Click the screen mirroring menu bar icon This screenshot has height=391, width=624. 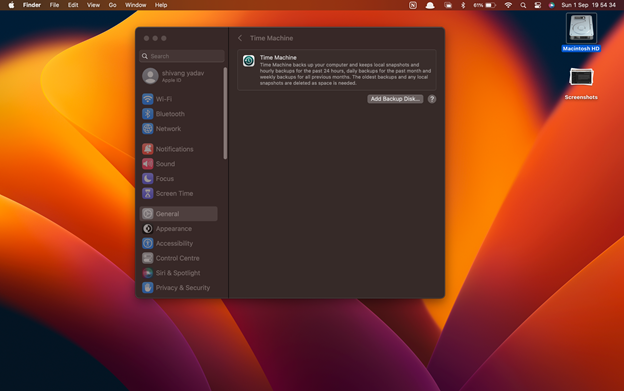(448, 5)
